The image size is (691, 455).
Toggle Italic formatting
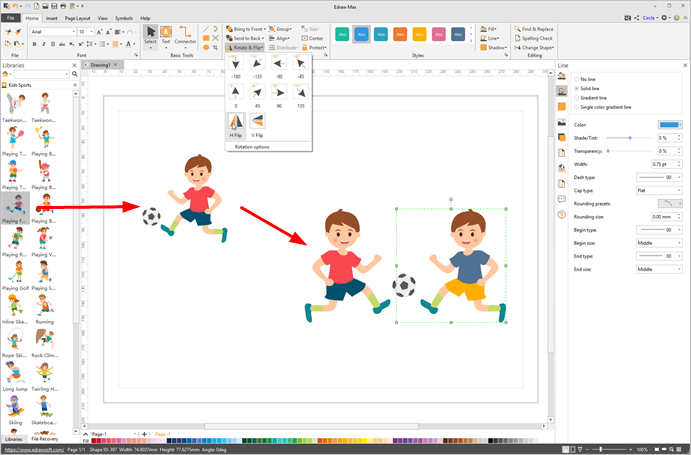(44, 44)
